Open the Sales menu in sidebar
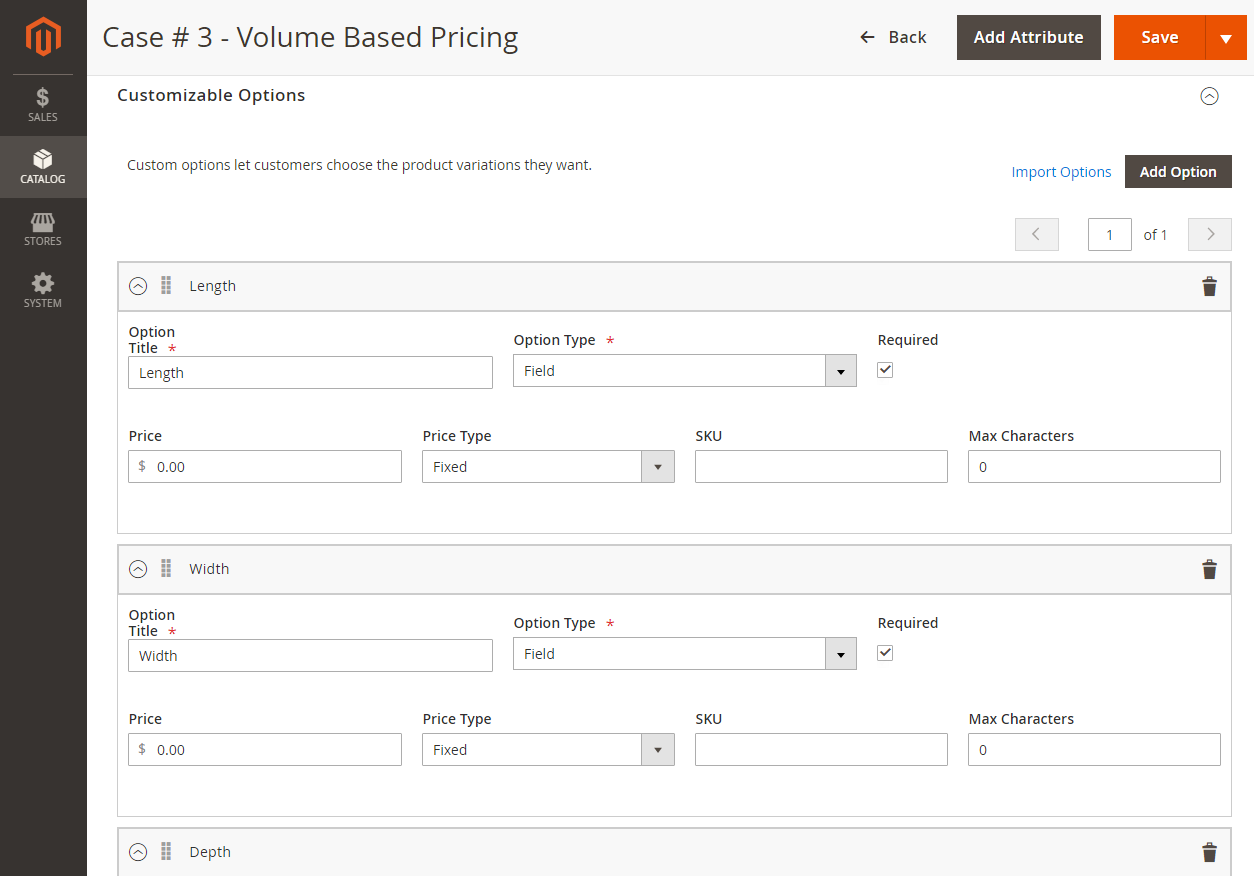The width and height of the screenshot is (1254, 876). point(43,105)
